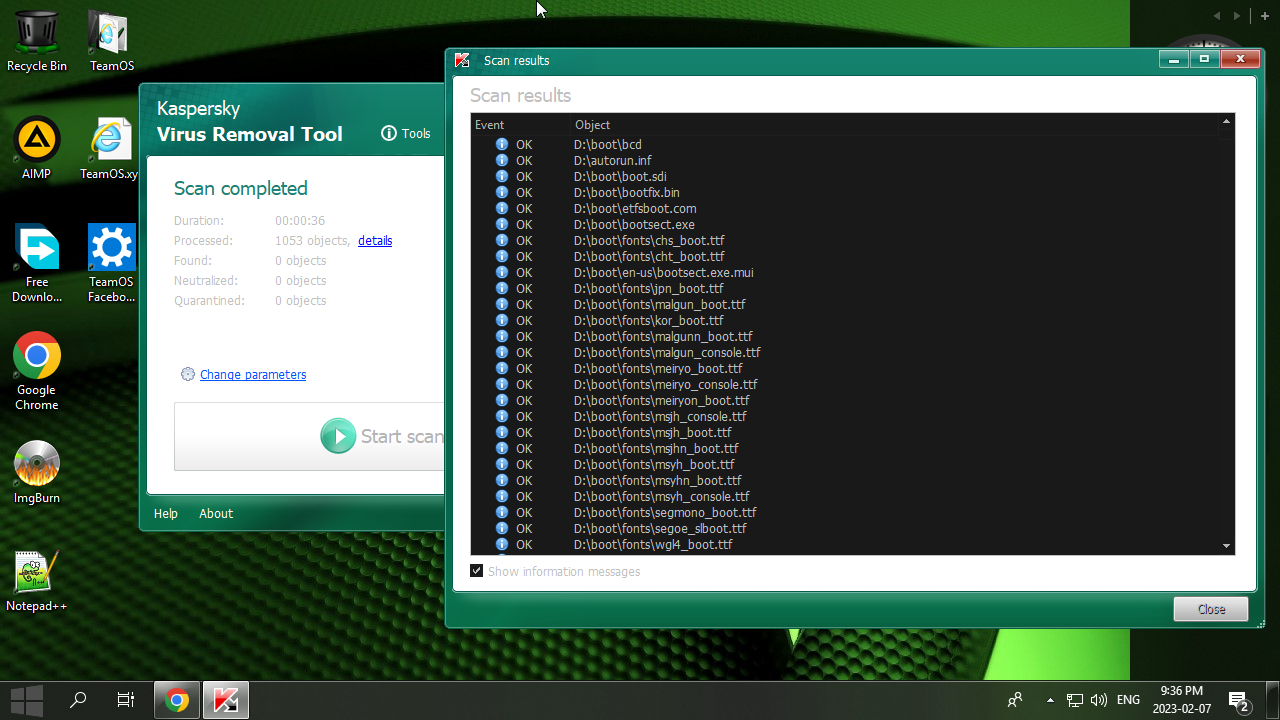Open Free Download Manager desktop shortcut
The image size is (1280, 720).
point(37,264)
